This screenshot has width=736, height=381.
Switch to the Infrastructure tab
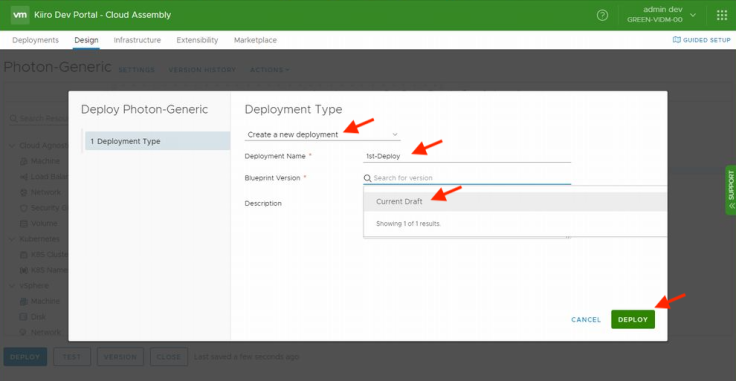click(x=137, y=40)
